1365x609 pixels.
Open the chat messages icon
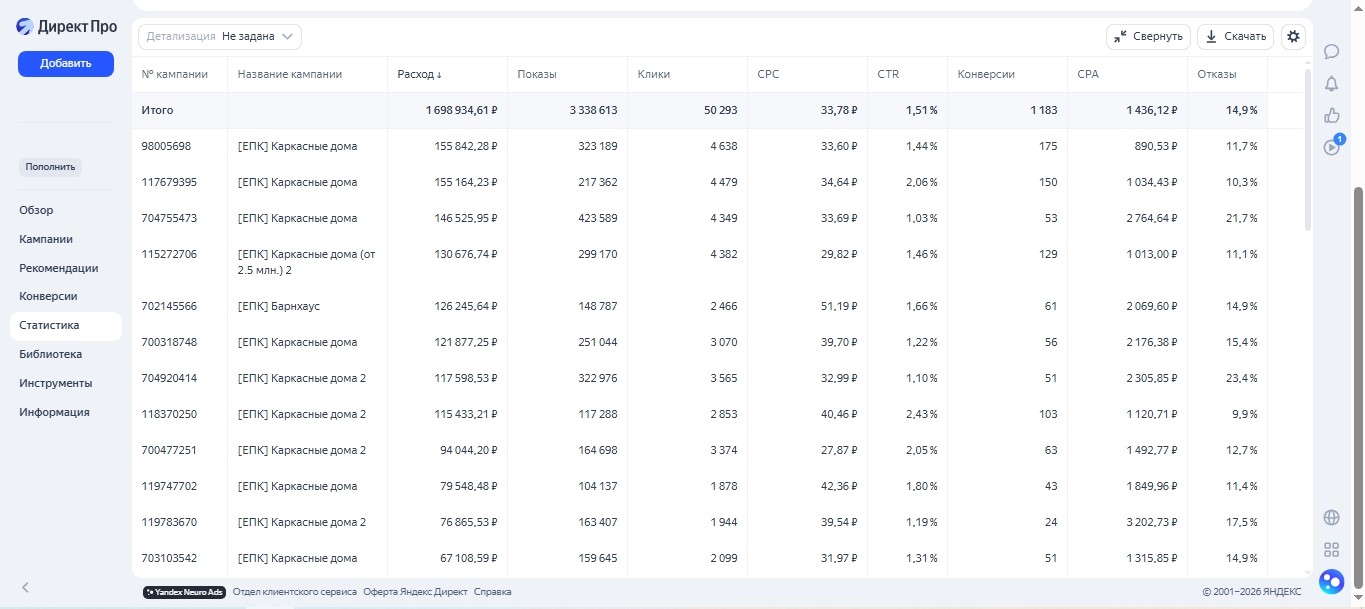[x=1331, y=52]
